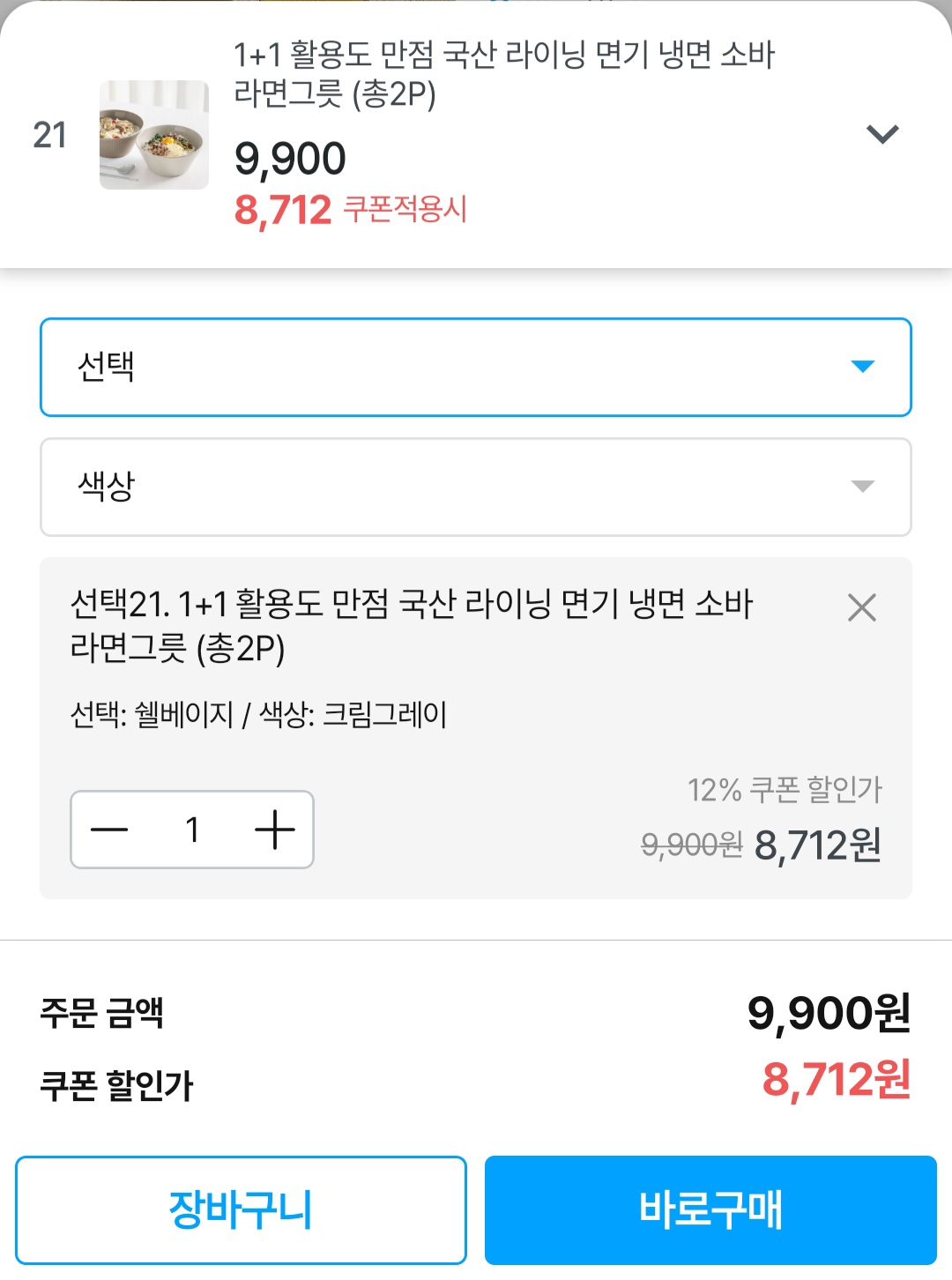
Task: Tap the item number 21 label
Action: pos(50,135)
